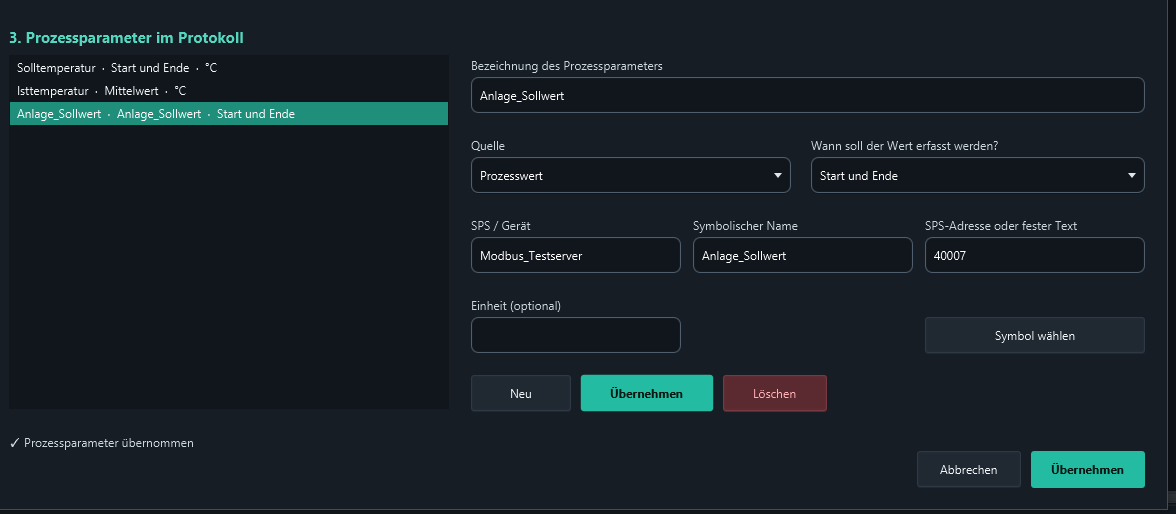Click the SPS-Adresse field showing 40007

[x=1034, y=256]
